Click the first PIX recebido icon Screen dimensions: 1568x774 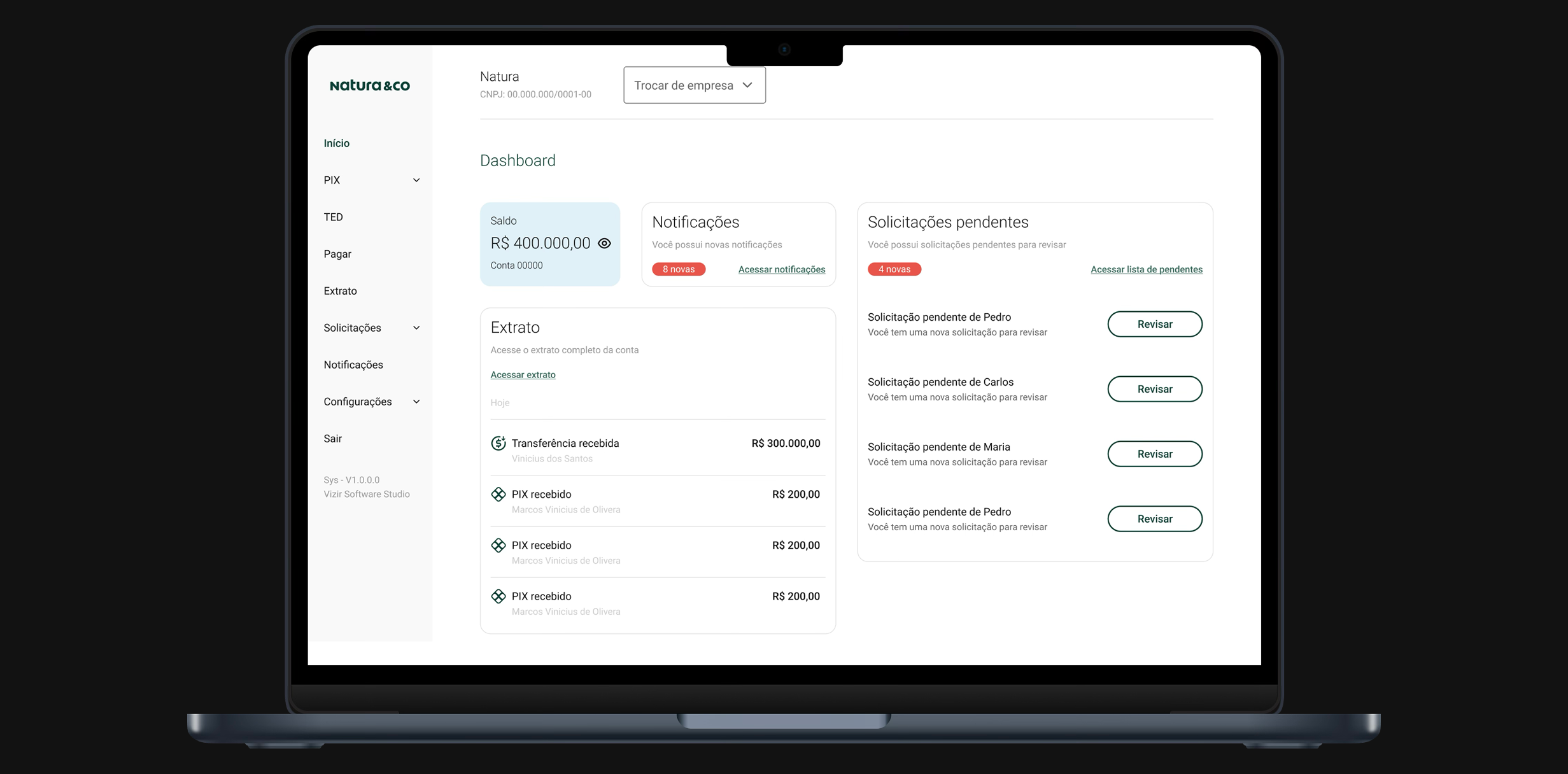tap(498, 494)
